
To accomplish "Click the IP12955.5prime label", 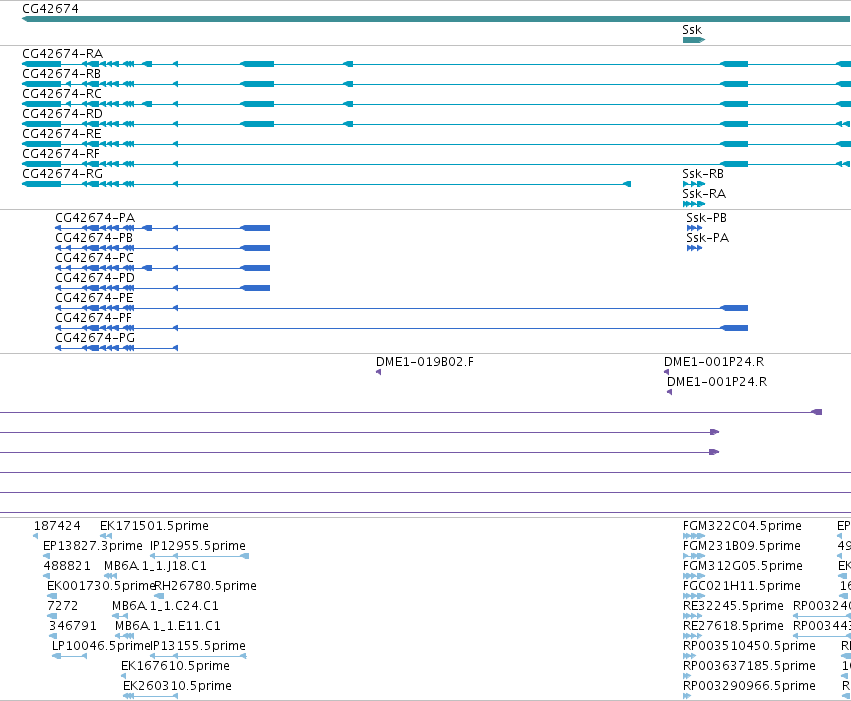I will [x=198, y=546].
